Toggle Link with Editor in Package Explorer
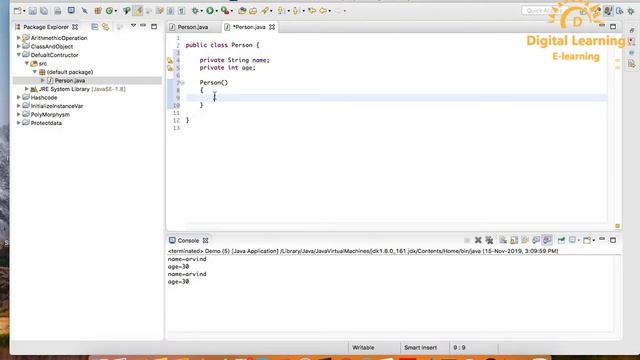The image size is (640, 360). click(106, 27)
